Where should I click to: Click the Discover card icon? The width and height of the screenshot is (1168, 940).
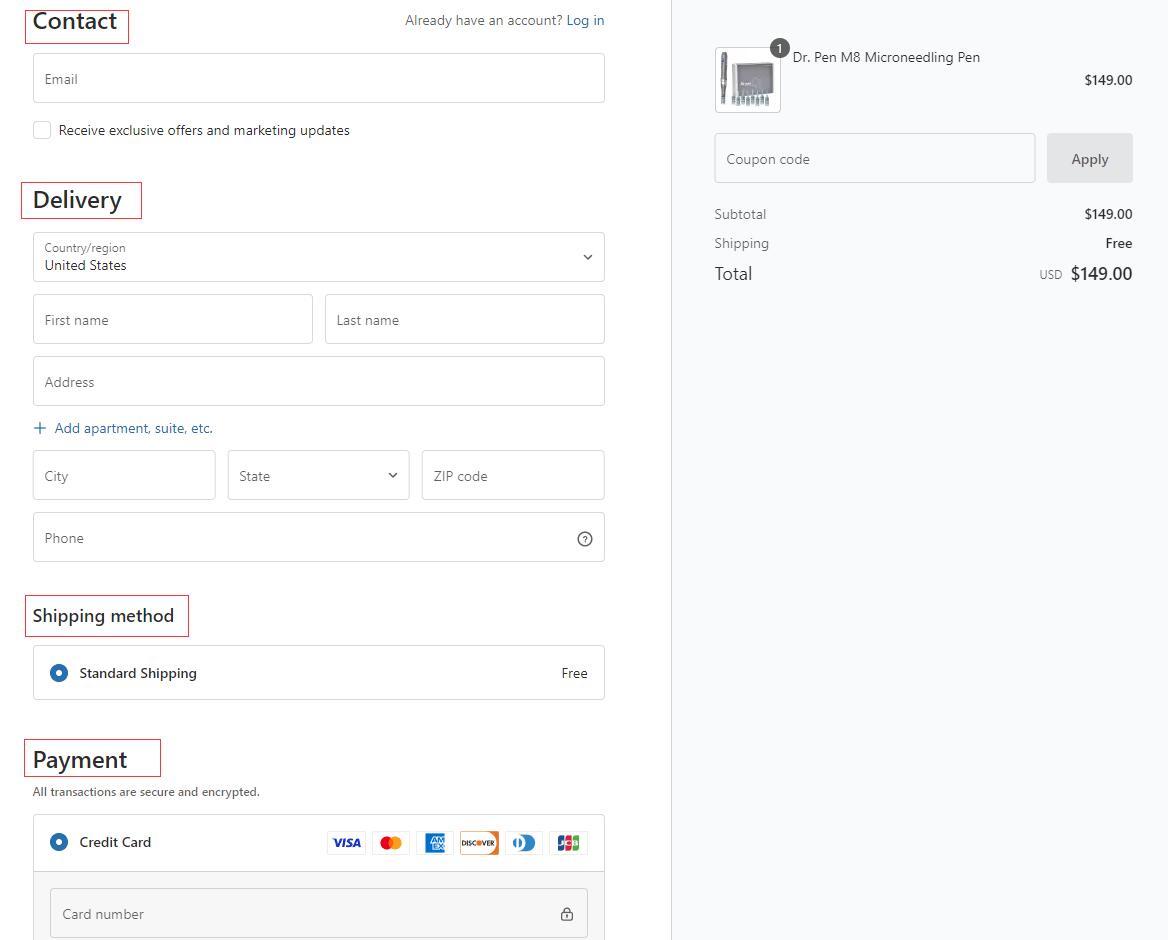(x=479, y=843)
